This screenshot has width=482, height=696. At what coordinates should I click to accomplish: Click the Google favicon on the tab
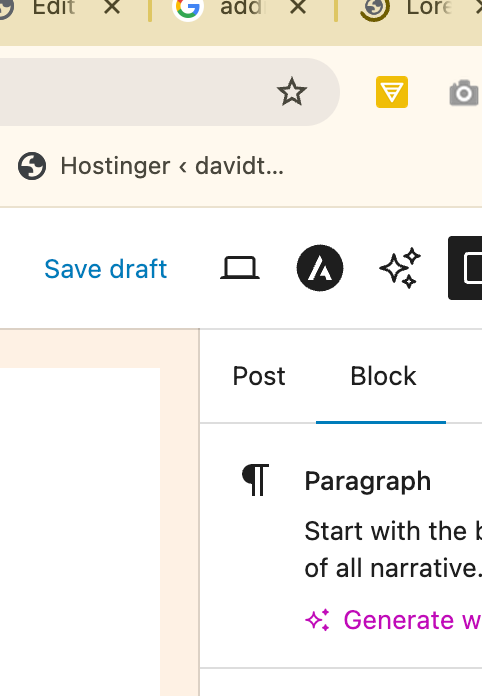[x=188, y=7]
